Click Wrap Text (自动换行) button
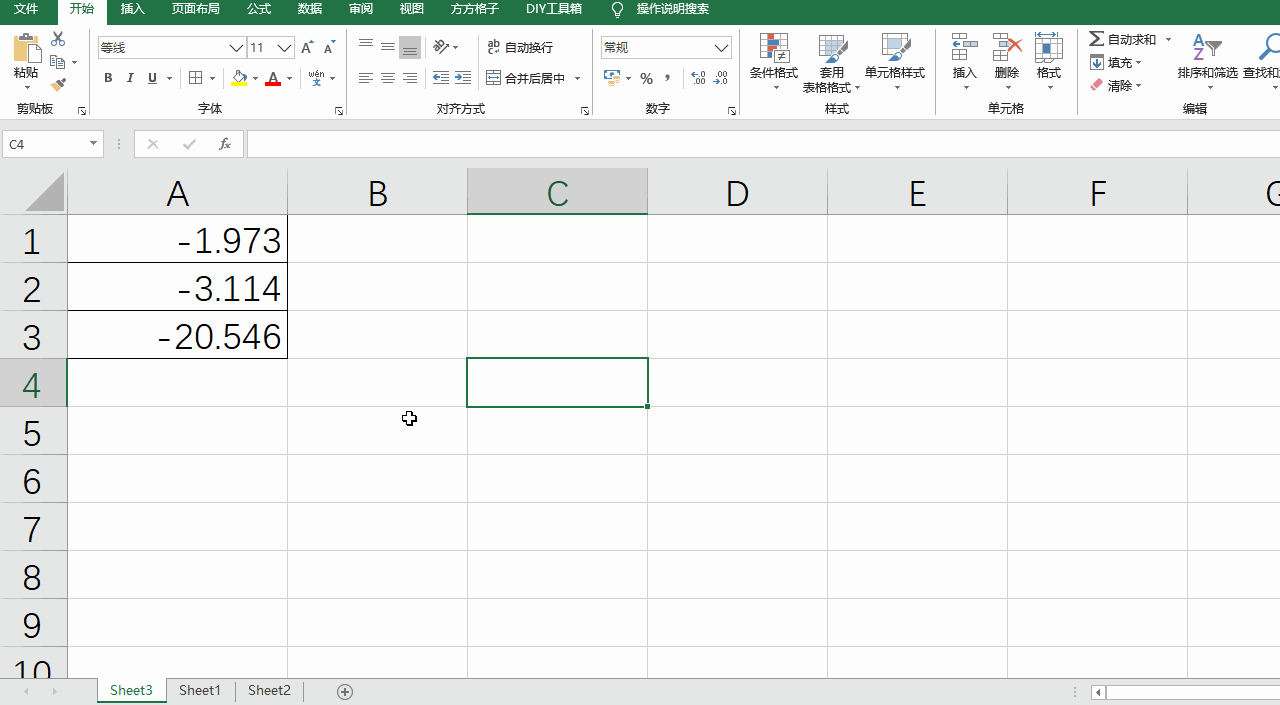Screen dimensions: 1280x705 pyautogui.click(x=520, y=47)
